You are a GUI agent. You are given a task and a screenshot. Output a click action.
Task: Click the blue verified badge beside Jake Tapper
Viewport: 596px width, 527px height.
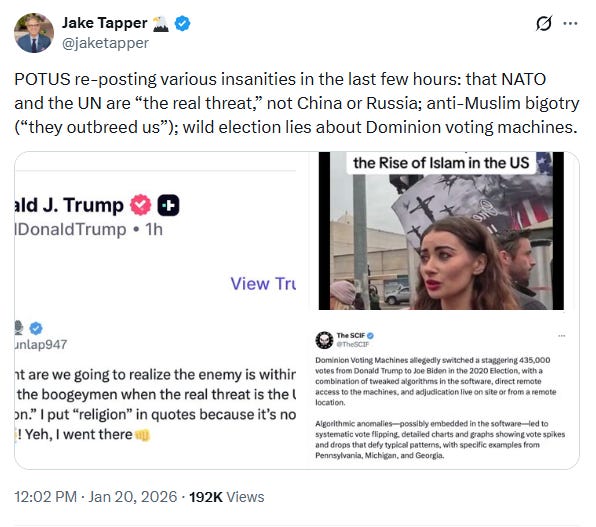pyautogui.click(x=182, y=23)
